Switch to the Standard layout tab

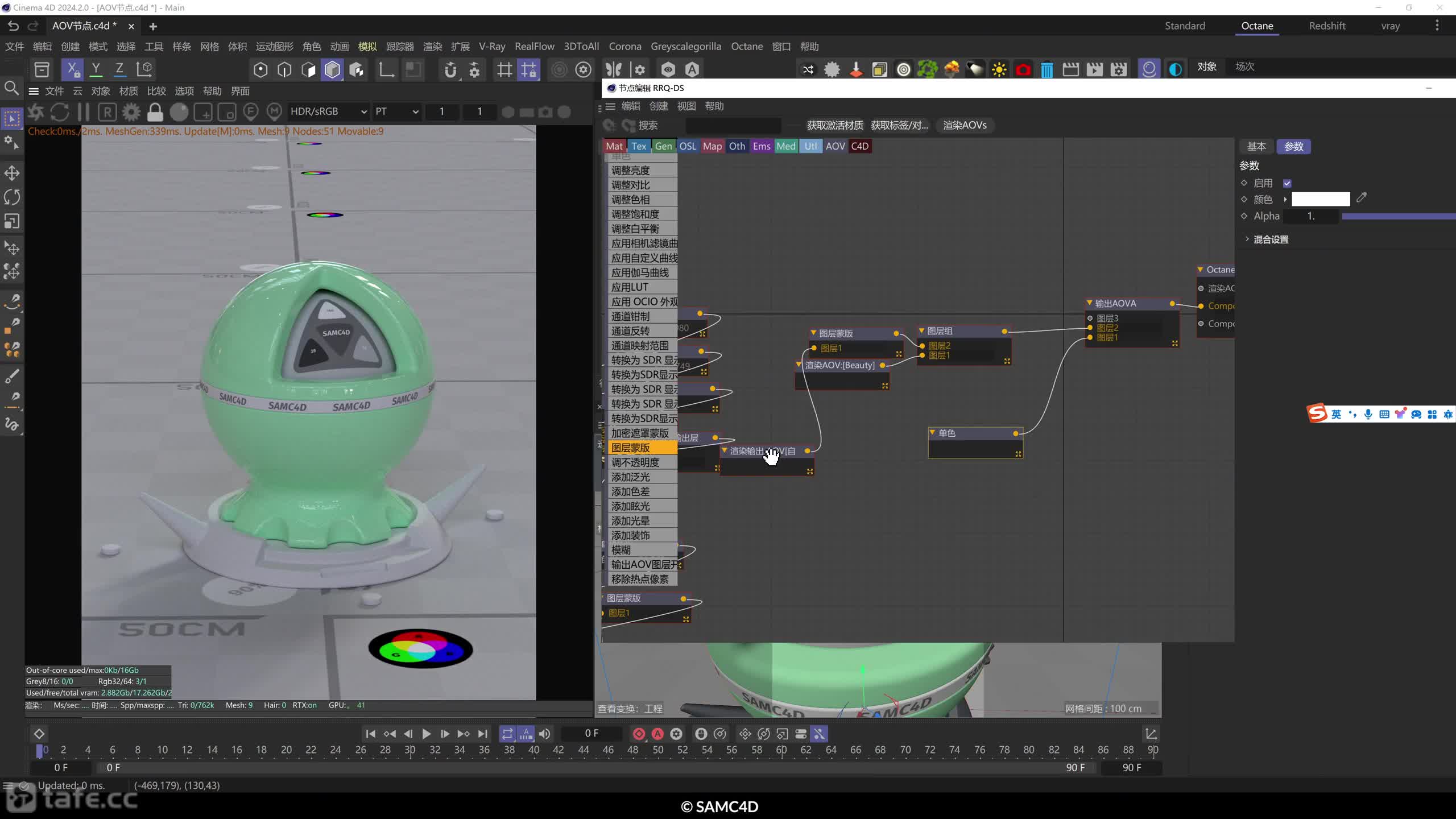pos(1185,26)
